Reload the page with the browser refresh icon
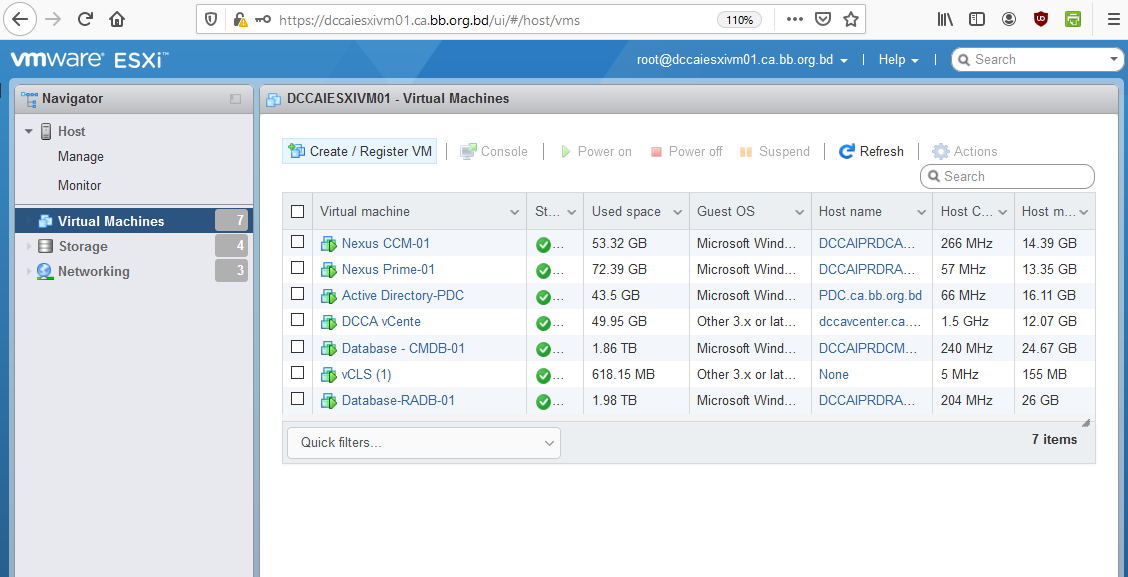 pos(86,19)
